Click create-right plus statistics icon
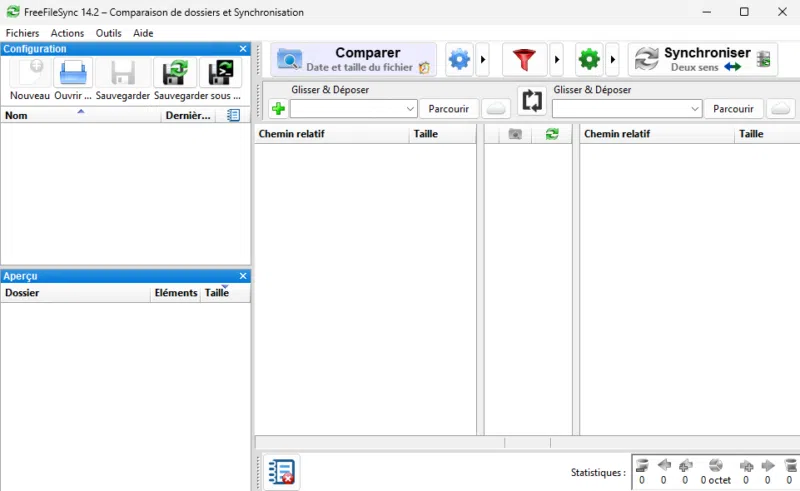This screenshot has height=491, width=800. [746, 465]
